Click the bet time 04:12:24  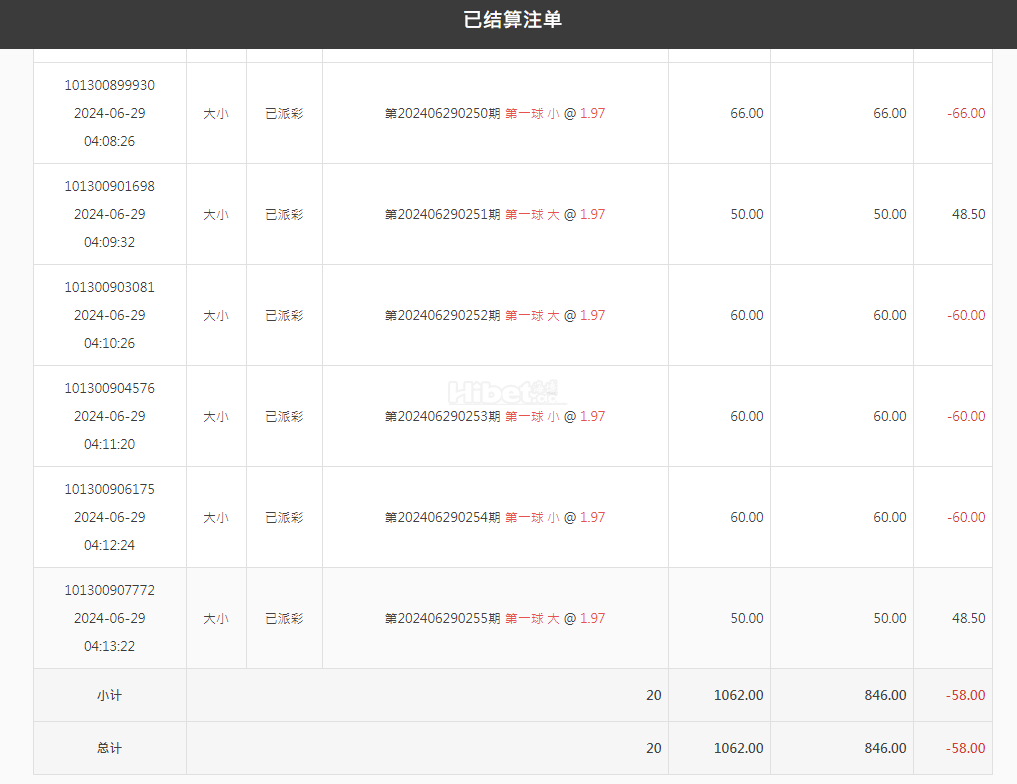click(110, 546)
